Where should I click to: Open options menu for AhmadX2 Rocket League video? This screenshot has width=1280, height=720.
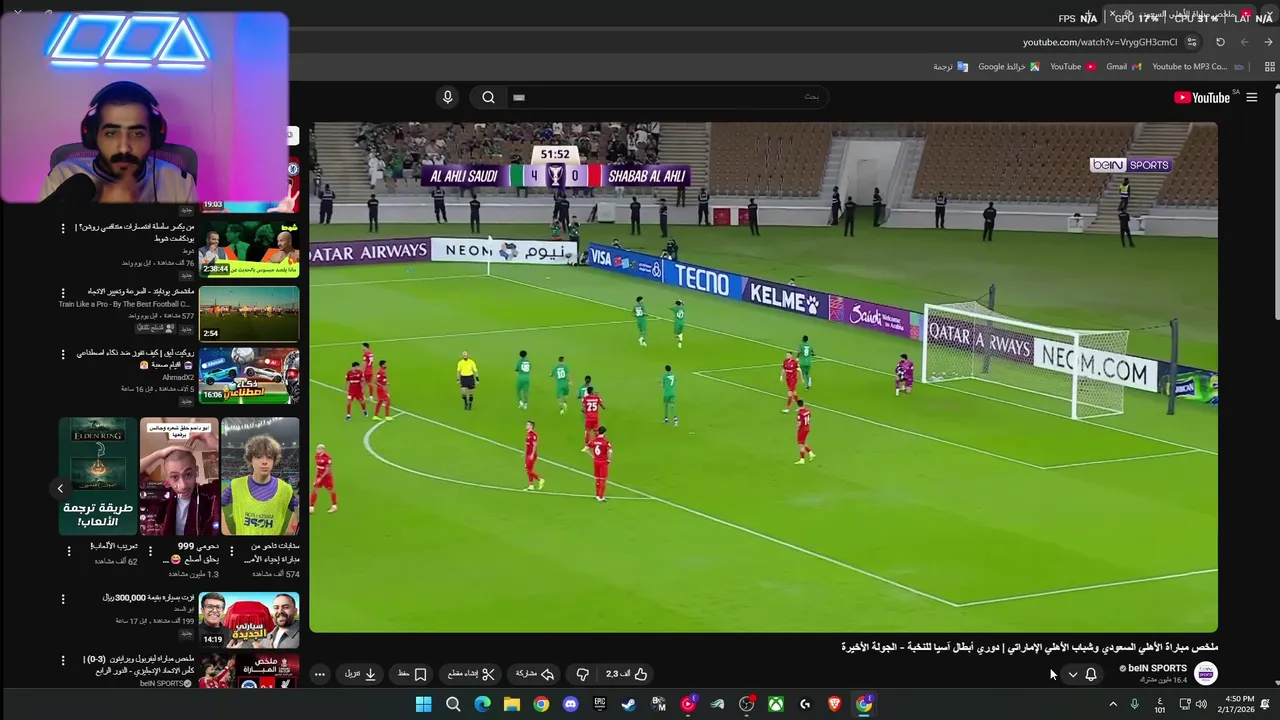(x=63, y=354)
